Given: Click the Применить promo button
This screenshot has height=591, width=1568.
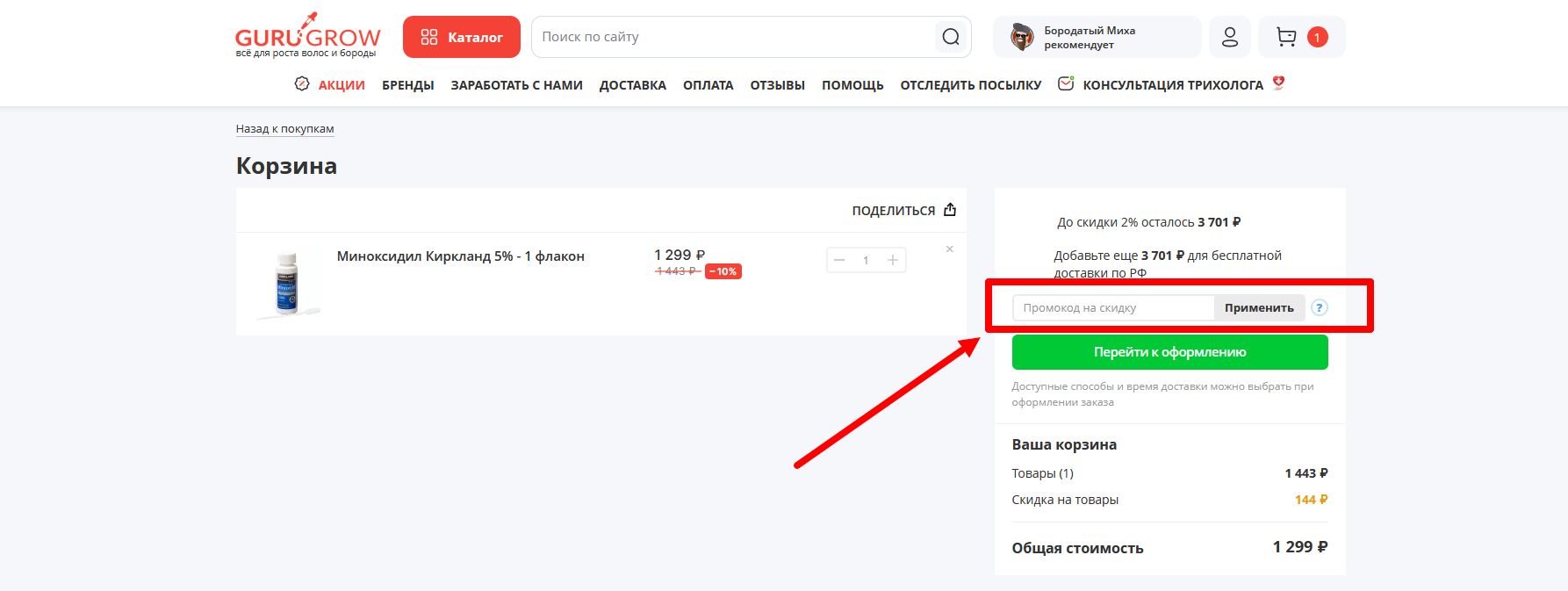Looking at the screenshot, I should pos(1259,307).
